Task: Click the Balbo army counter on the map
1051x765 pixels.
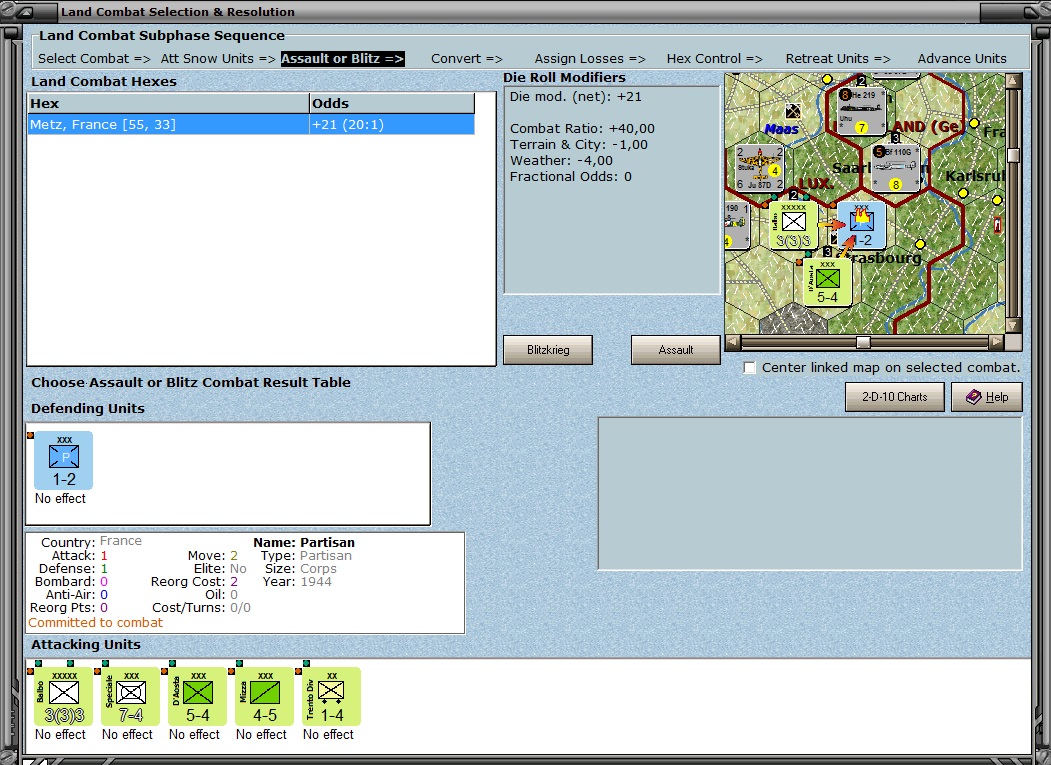Action: pos(793,225)
